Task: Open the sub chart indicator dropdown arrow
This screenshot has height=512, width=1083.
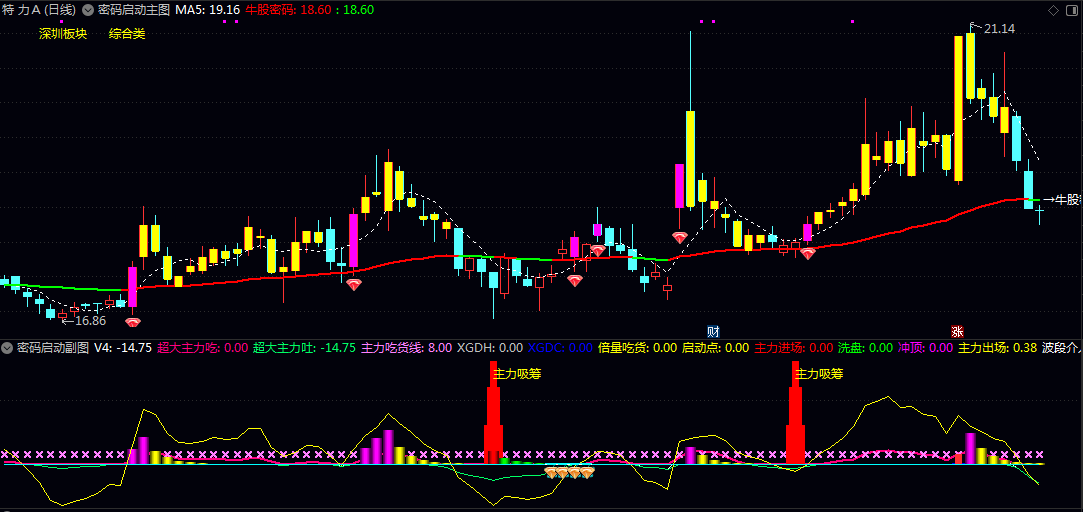Action: point(7,348)
